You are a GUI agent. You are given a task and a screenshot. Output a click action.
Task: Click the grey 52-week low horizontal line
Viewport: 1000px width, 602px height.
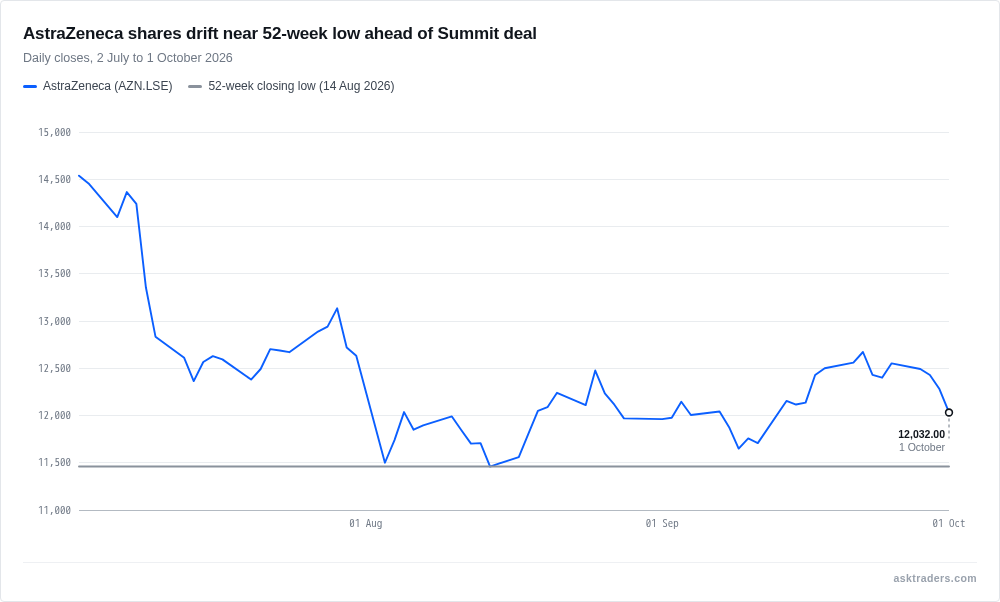pyautogui.click(x=514, y=466)
